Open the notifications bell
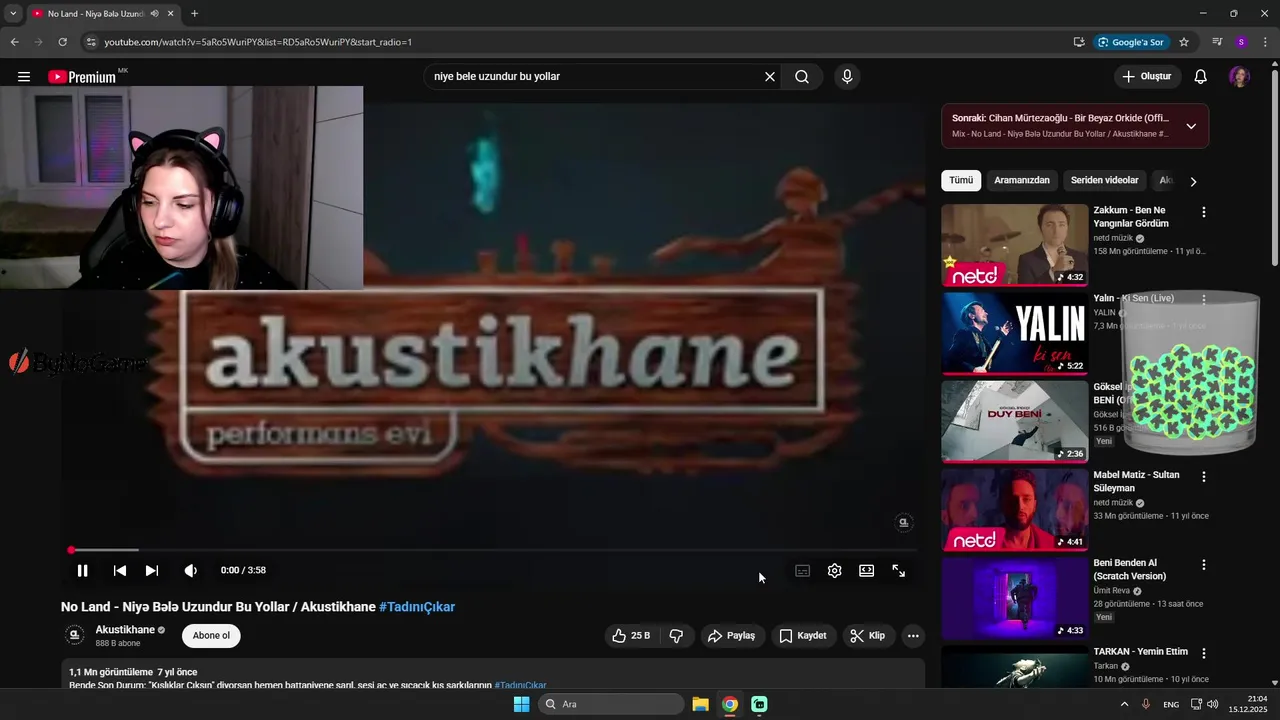The width and height of the screenshot is (1280, 720). click(x=1201, y=77)
